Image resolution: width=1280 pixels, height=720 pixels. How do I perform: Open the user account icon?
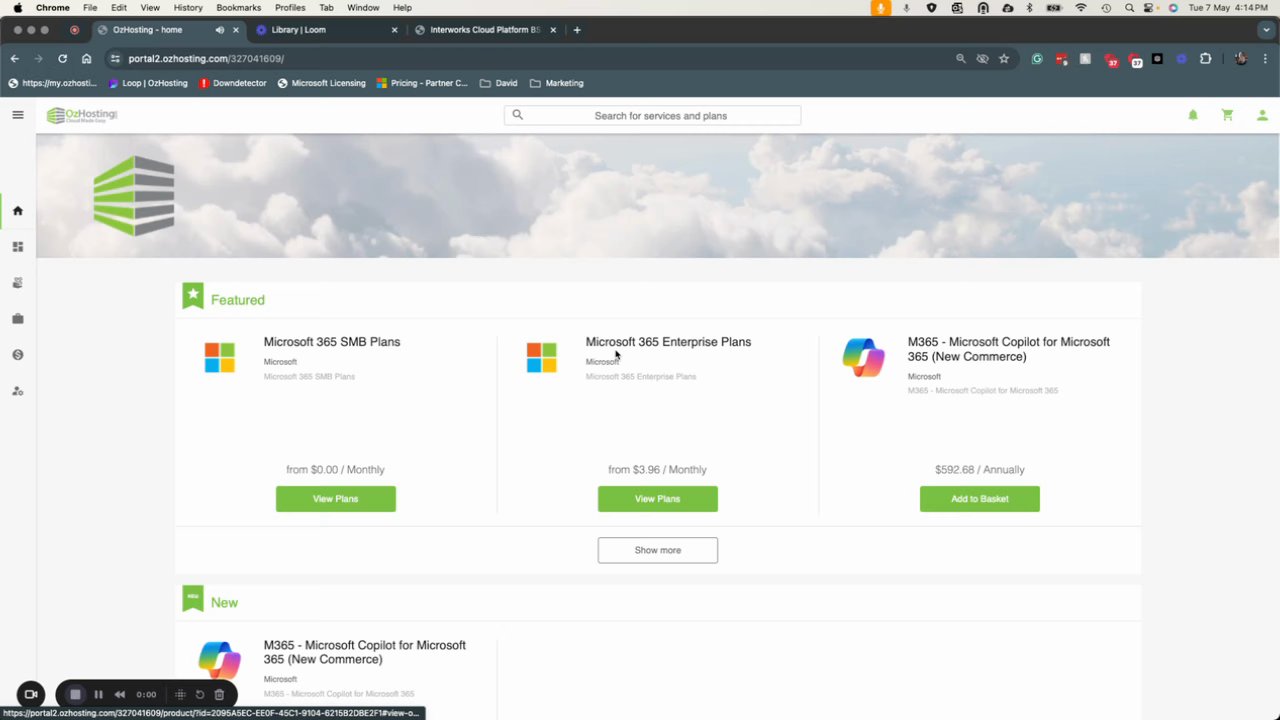(x=1262, y=115)
